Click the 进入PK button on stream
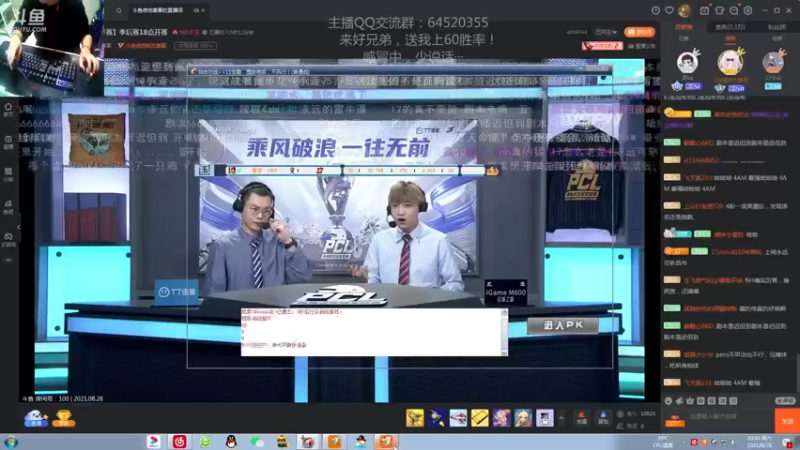800x450 pixels. click(563, 325)
